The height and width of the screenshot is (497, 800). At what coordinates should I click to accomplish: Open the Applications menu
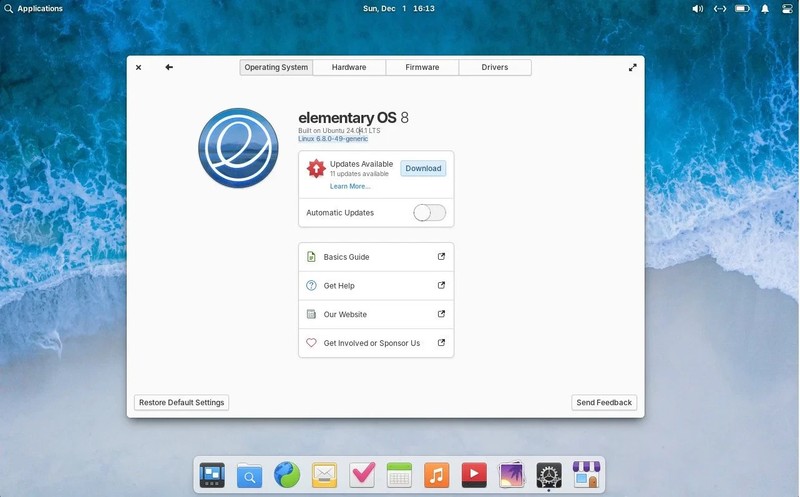click(34, 9)
